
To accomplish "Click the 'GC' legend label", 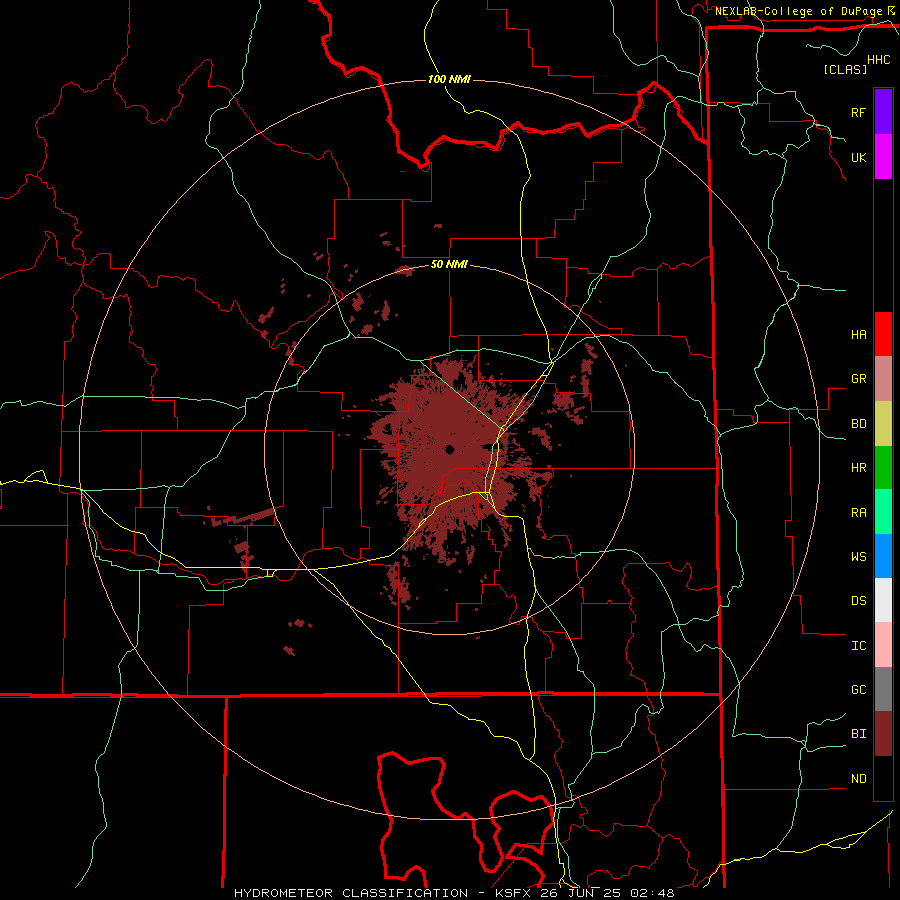I will pyautogui.click(x=858, y=690).
